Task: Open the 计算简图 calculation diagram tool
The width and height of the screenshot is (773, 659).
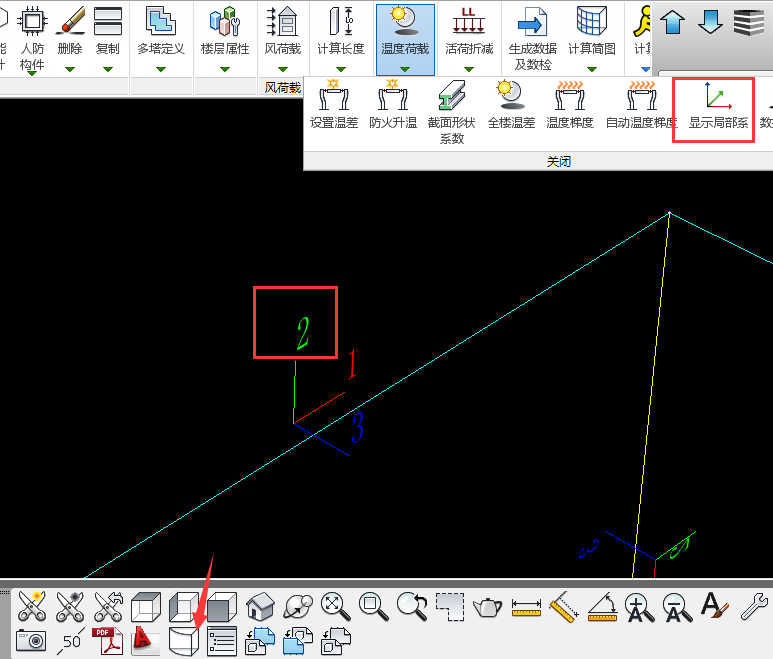Action: [592, 32]
